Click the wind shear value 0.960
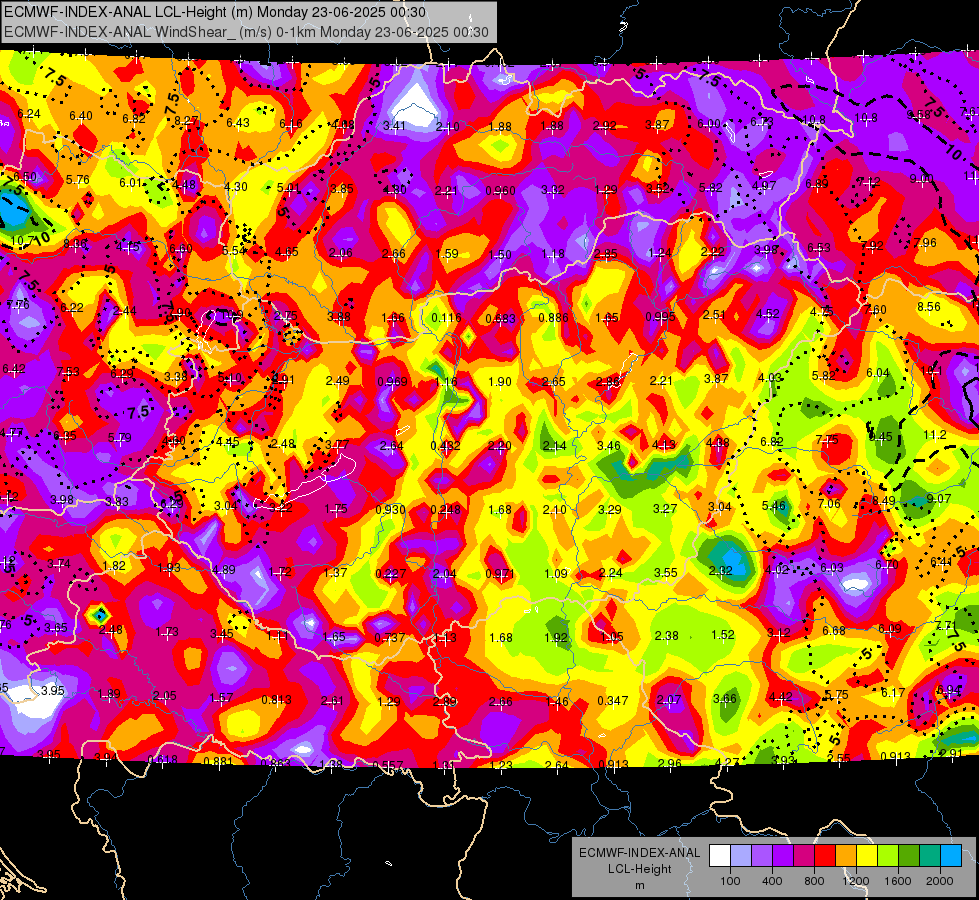The image size is (979, 900). pyautogui.click(x=500, y=190)
